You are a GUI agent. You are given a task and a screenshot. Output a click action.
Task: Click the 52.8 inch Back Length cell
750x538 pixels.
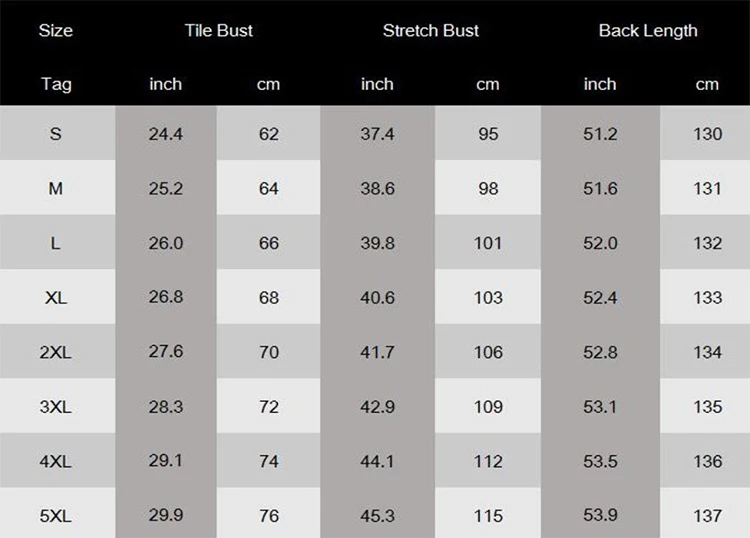point(600,352)
